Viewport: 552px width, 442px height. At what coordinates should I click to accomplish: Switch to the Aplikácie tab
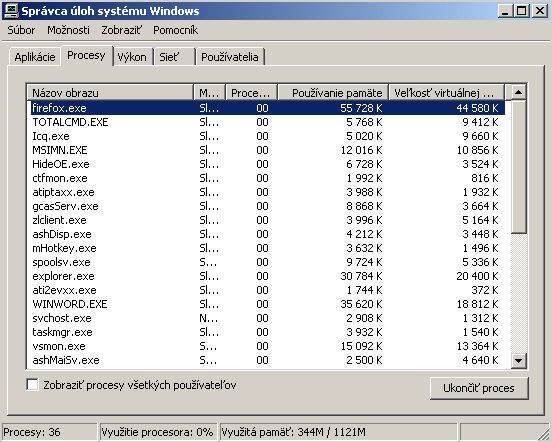(x=35, y=57)
